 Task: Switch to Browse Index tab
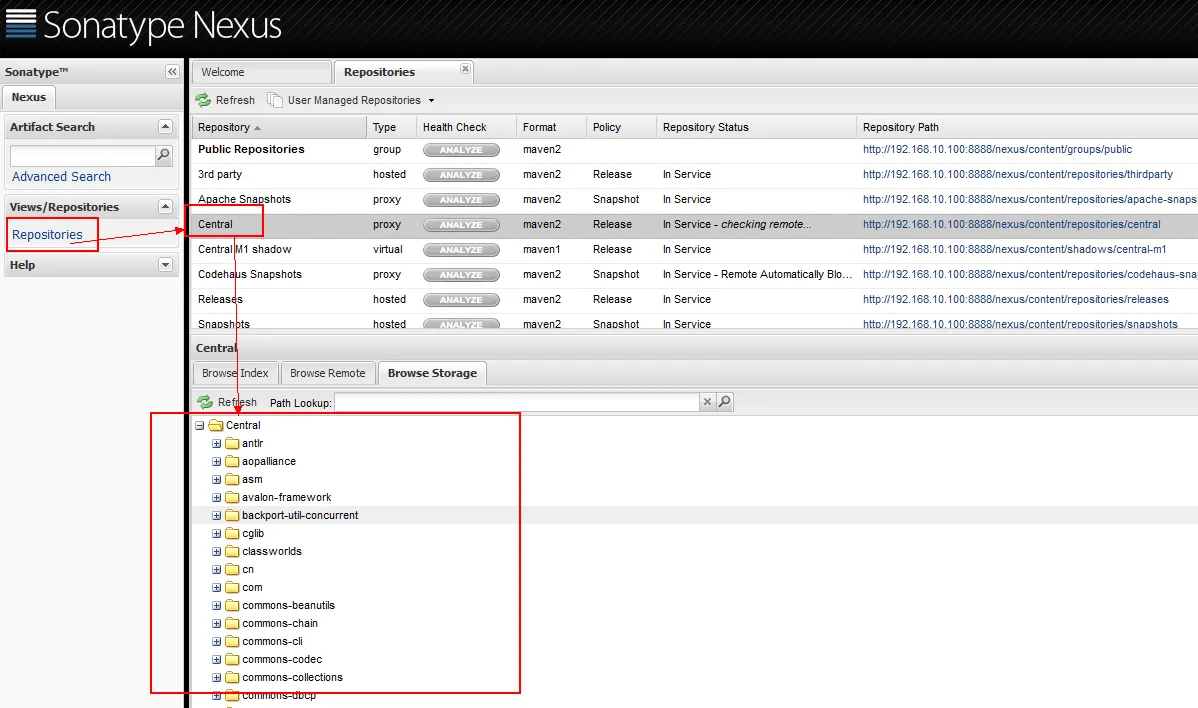[x=235, y=373]
